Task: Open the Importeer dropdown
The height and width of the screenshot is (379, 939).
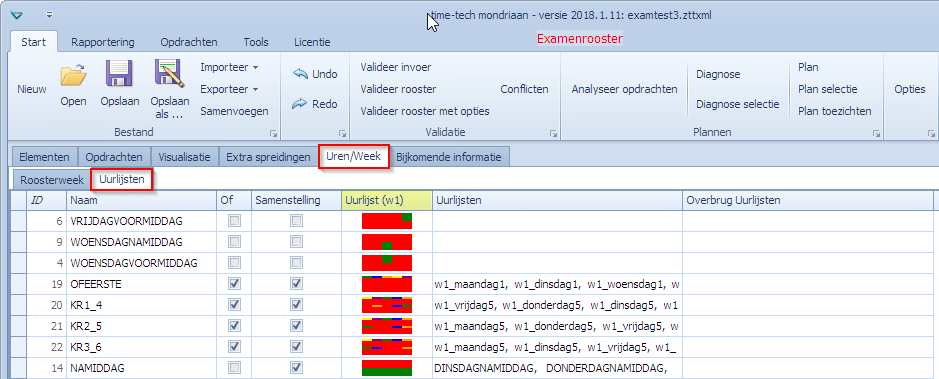Action: coord(229,67)
